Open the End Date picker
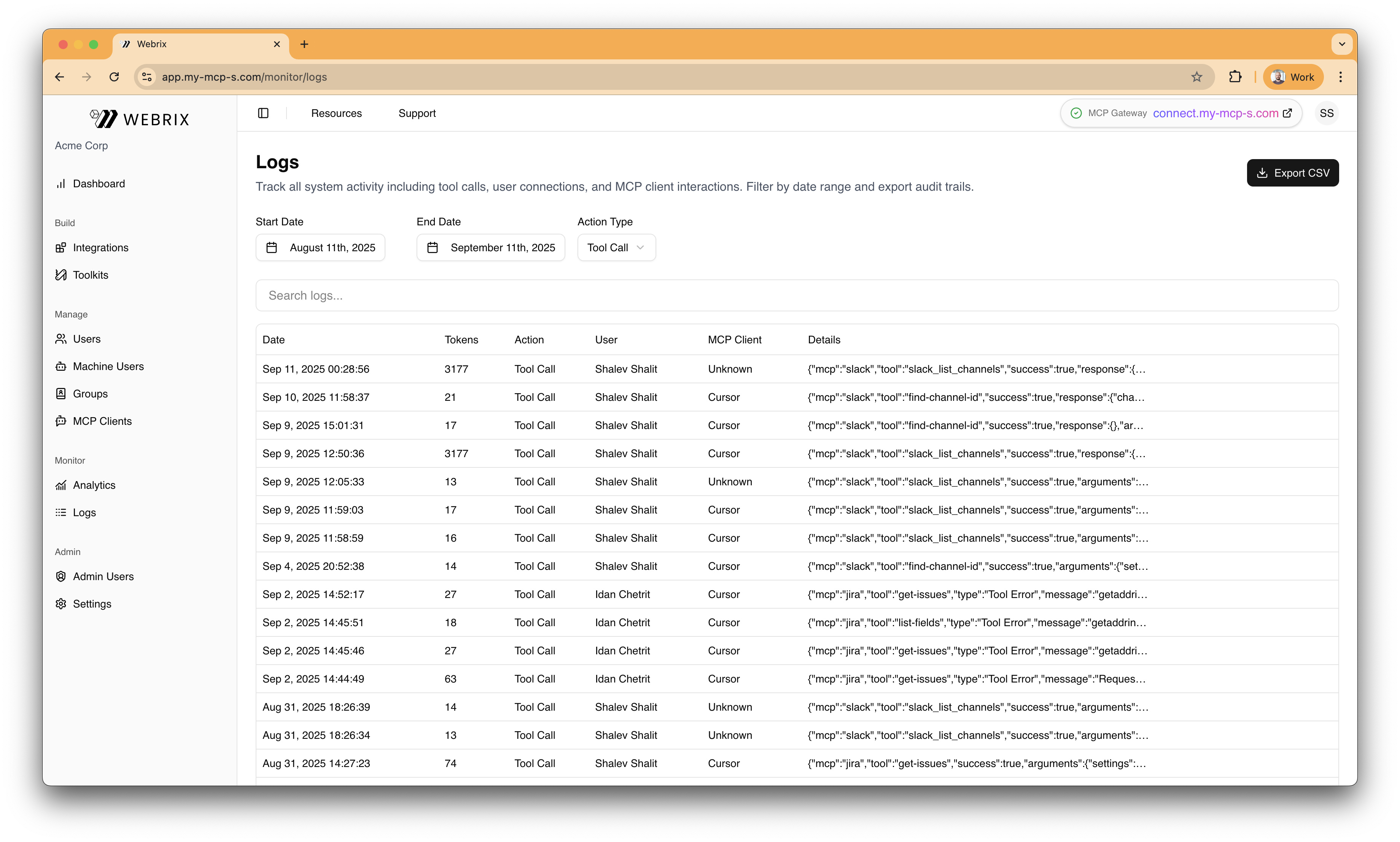 point(490,248)
